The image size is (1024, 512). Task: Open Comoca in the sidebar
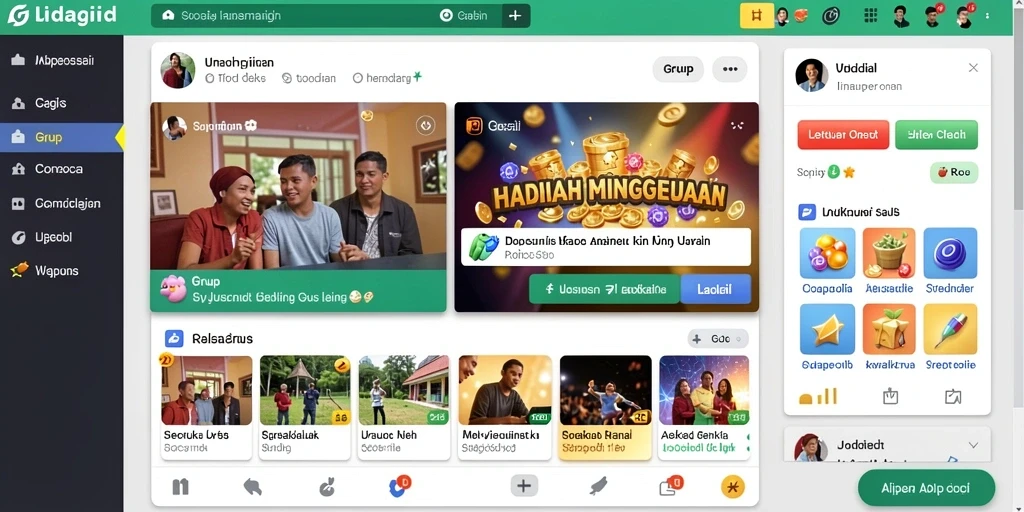(61, 169)
